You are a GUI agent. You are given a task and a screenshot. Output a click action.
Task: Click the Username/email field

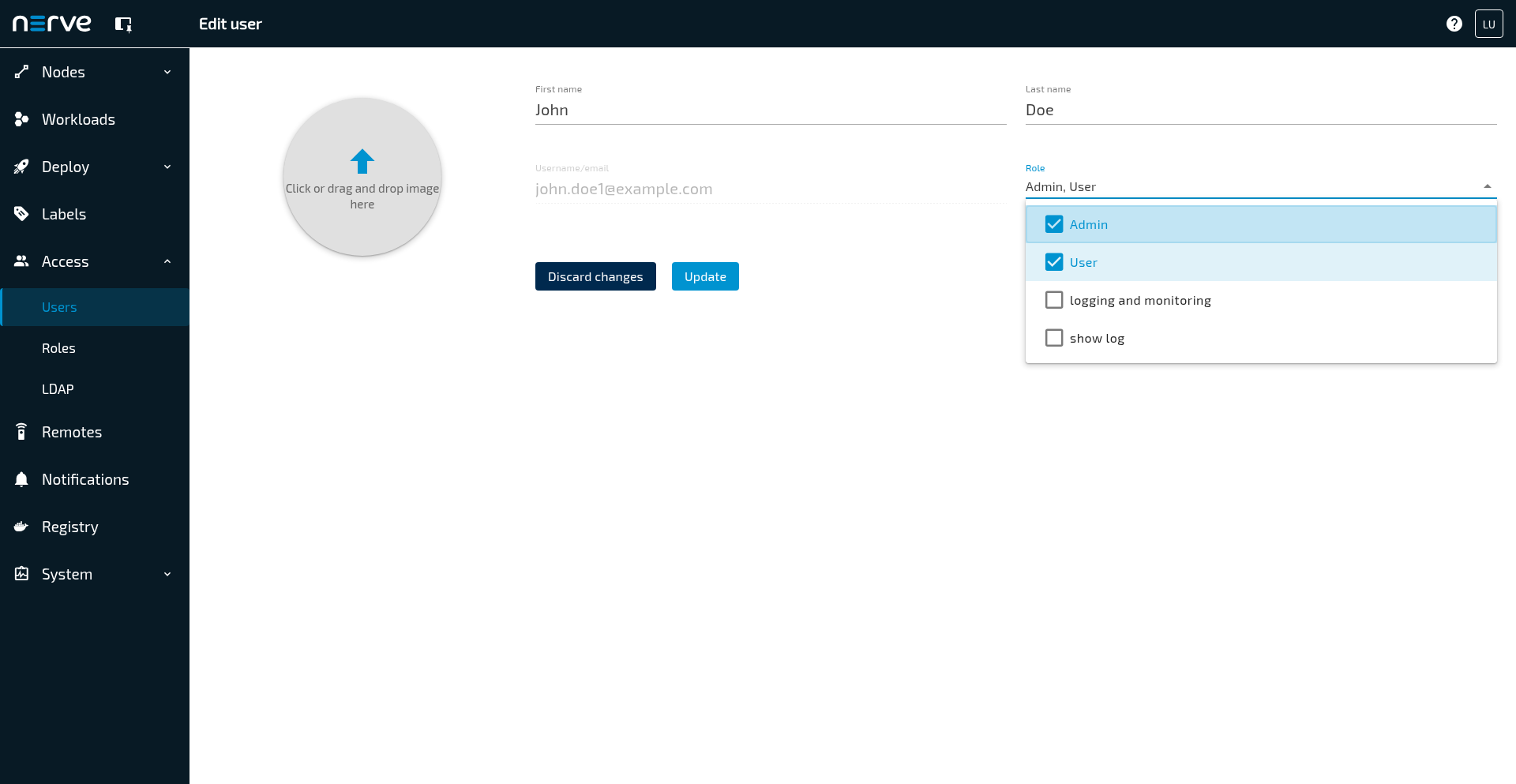pos(771,189)
